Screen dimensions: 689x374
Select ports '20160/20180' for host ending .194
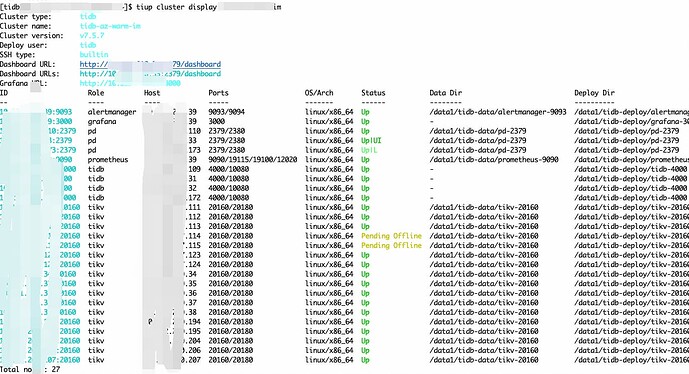pos(231,322)
